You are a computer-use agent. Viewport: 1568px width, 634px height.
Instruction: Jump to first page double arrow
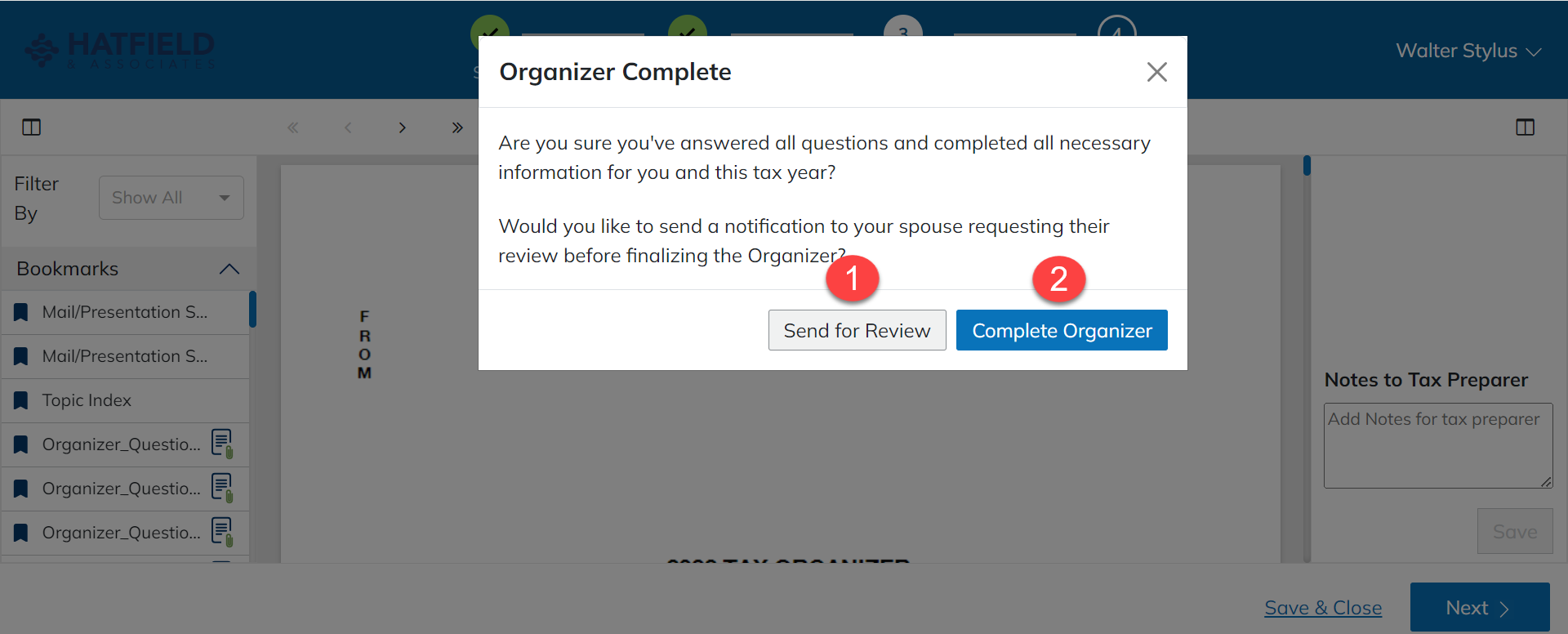[293, 127]
